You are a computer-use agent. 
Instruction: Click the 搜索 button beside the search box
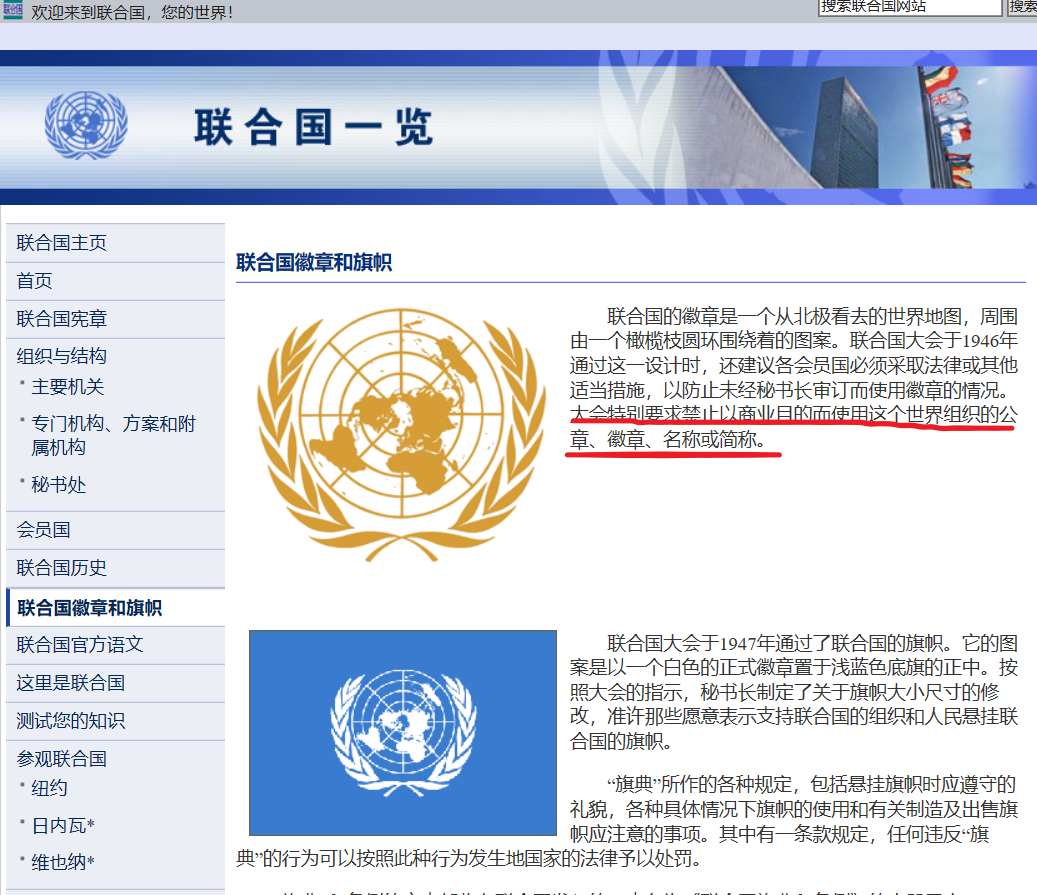pyautogui.click(x=1022, y=7)
